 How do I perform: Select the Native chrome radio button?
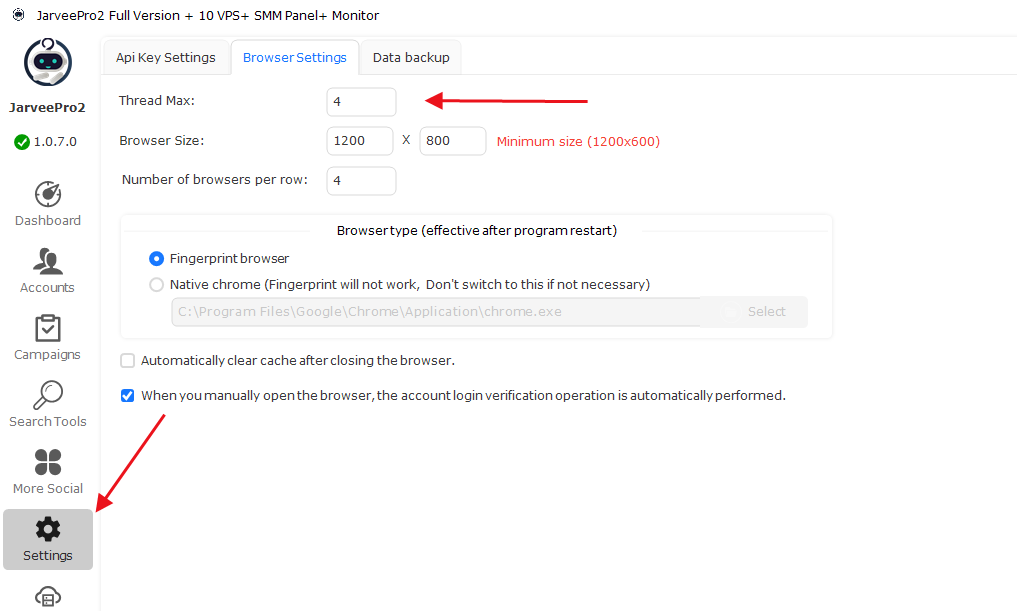pos(156,285)
